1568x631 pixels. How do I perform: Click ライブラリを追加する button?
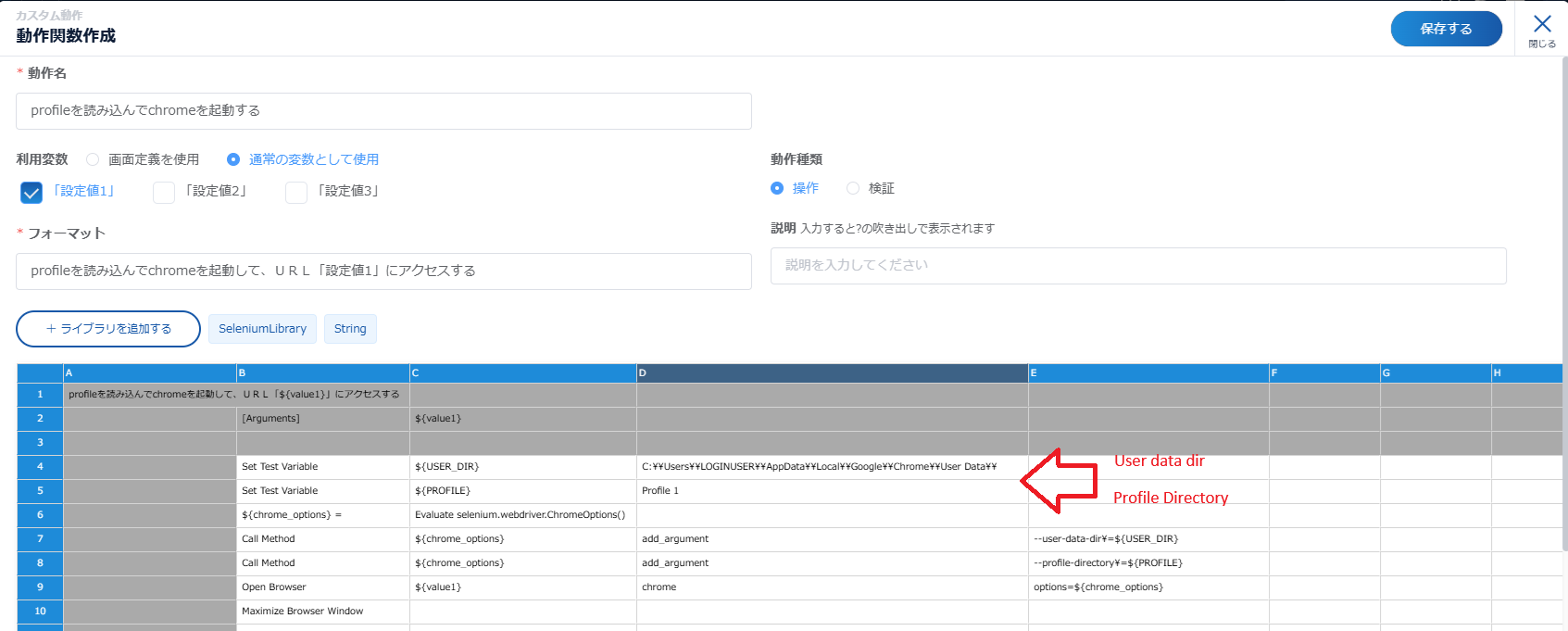(x=108, y=329)
